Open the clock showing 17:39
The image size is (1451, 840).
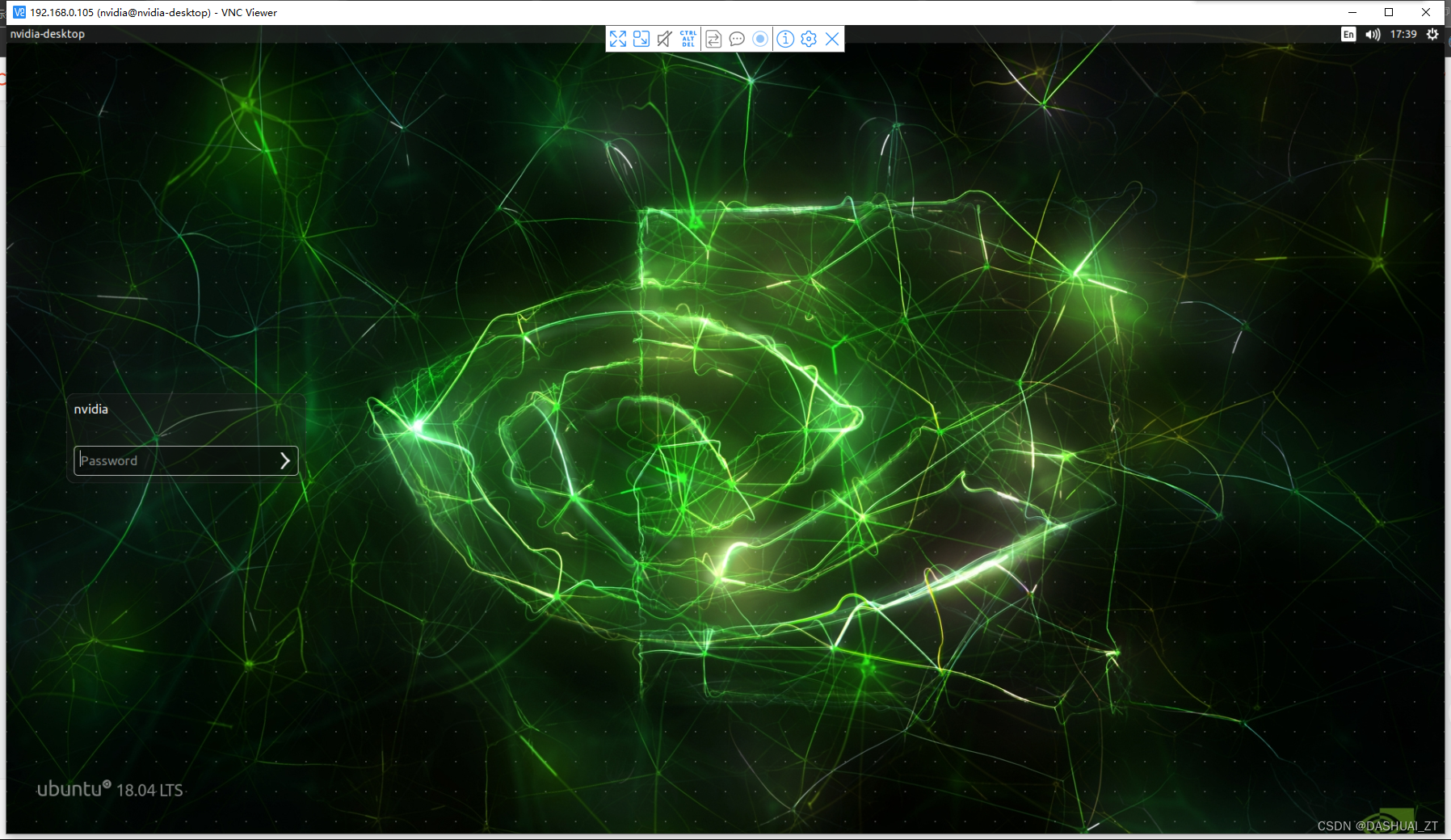point(1403,34)
